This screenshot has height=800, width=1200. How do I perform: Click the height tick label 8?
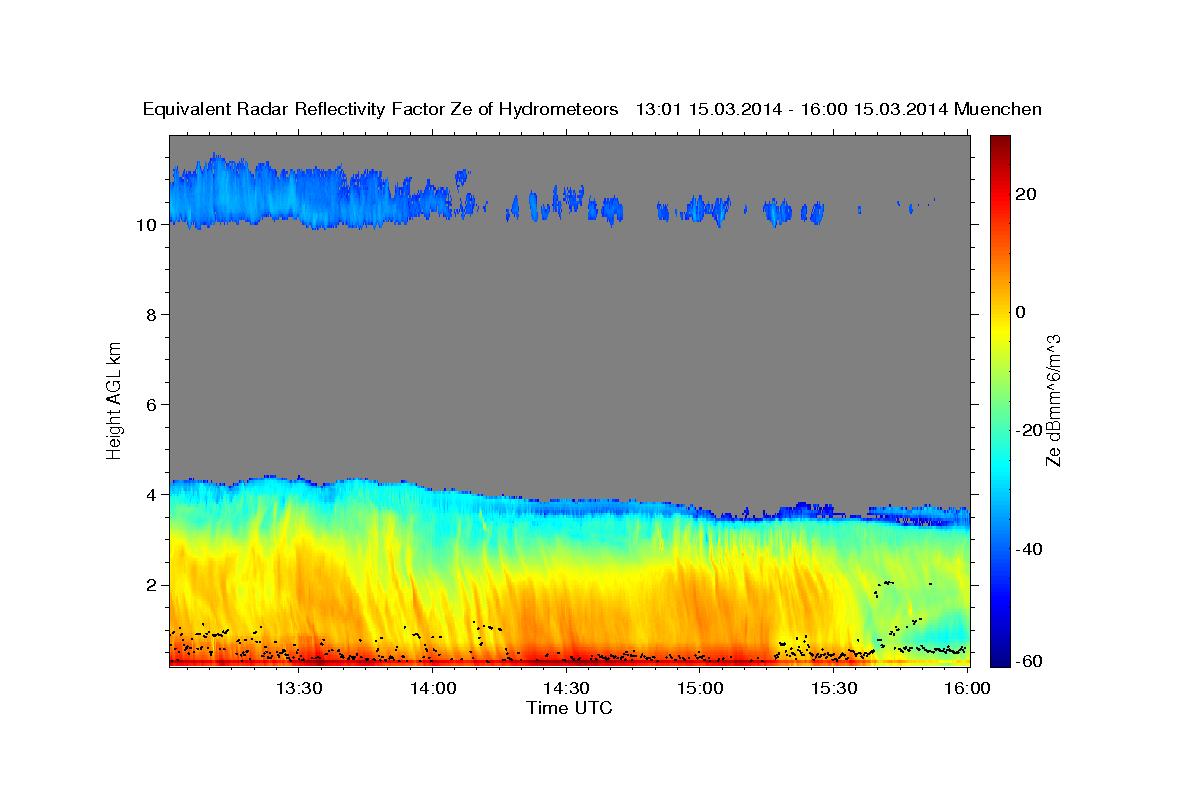pyautogui.click(x=151, y=315)
